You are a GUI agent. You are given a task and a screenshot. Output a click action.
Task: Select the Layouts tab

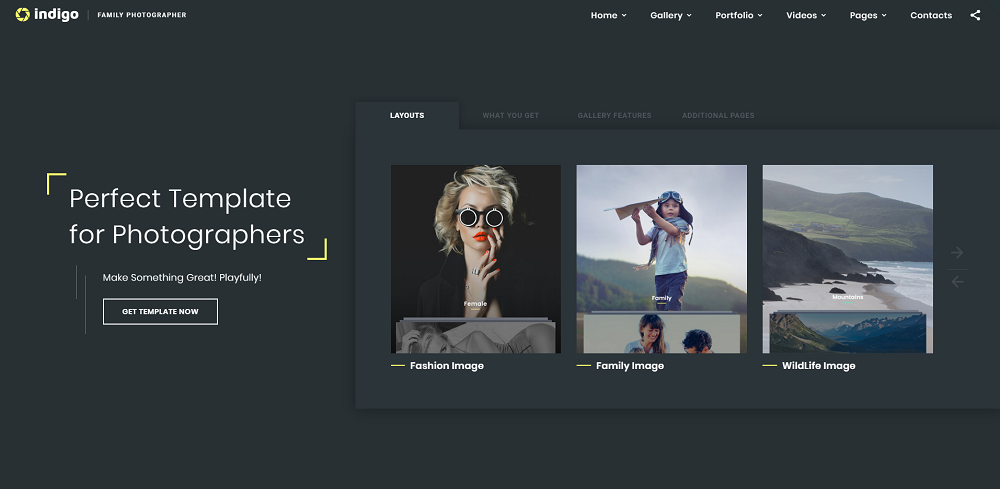pos(407,116)
